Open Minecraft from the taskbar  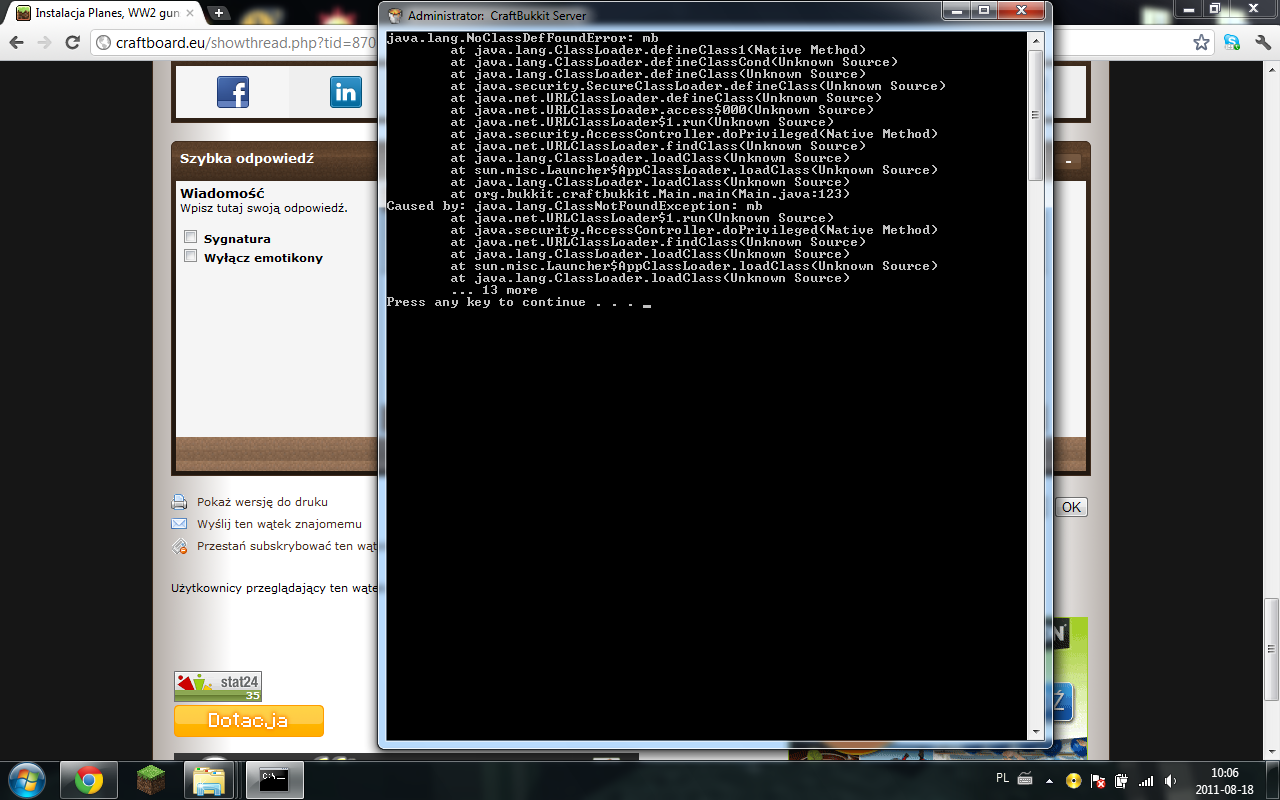pyautogui.click(x=151, y=779)
